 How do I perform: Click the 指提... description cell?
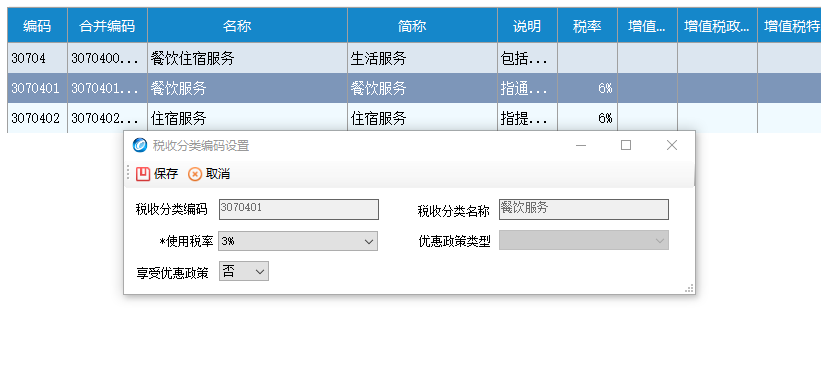click(x=527, y=118)
